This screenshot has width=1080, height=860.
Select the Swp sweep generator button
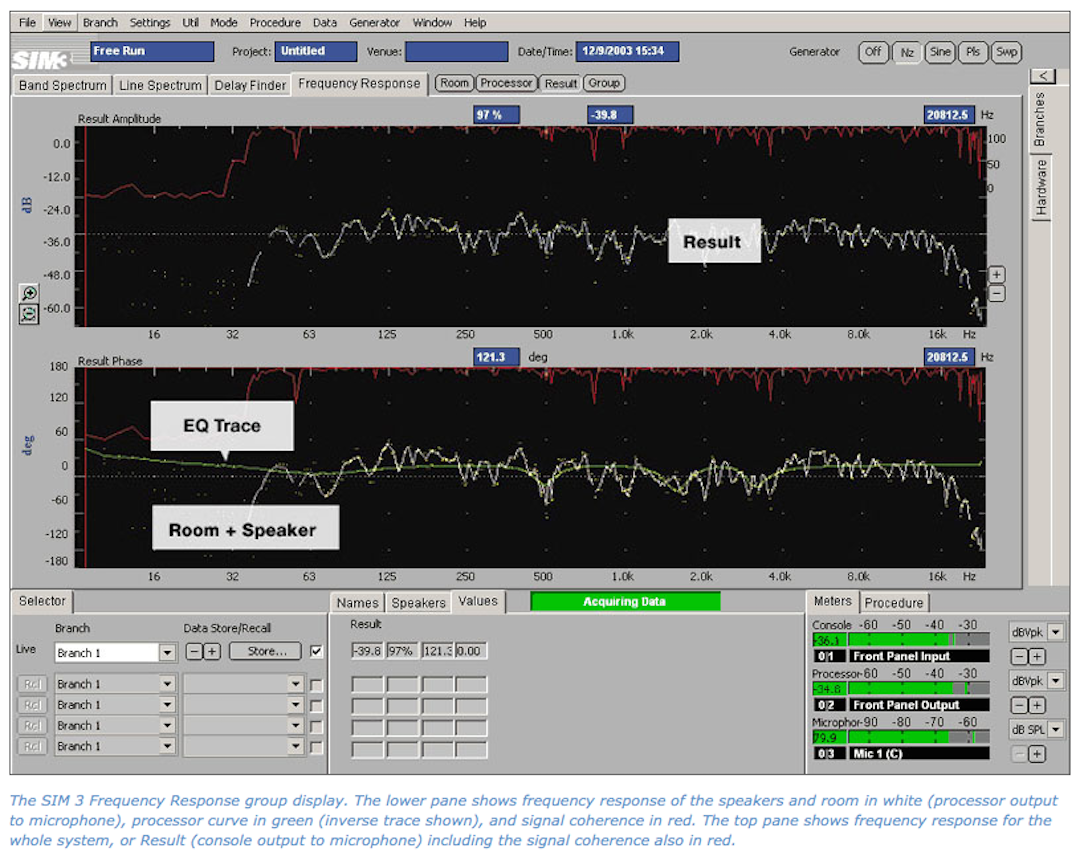point(1006,52)
